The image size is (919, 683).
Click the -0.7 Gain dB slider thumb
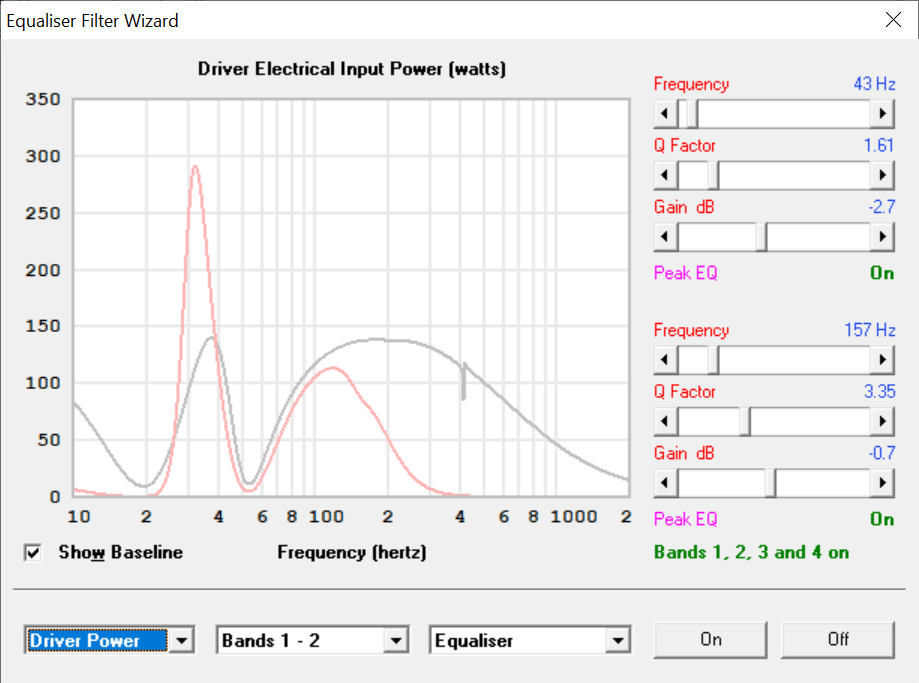click(771, 482)
